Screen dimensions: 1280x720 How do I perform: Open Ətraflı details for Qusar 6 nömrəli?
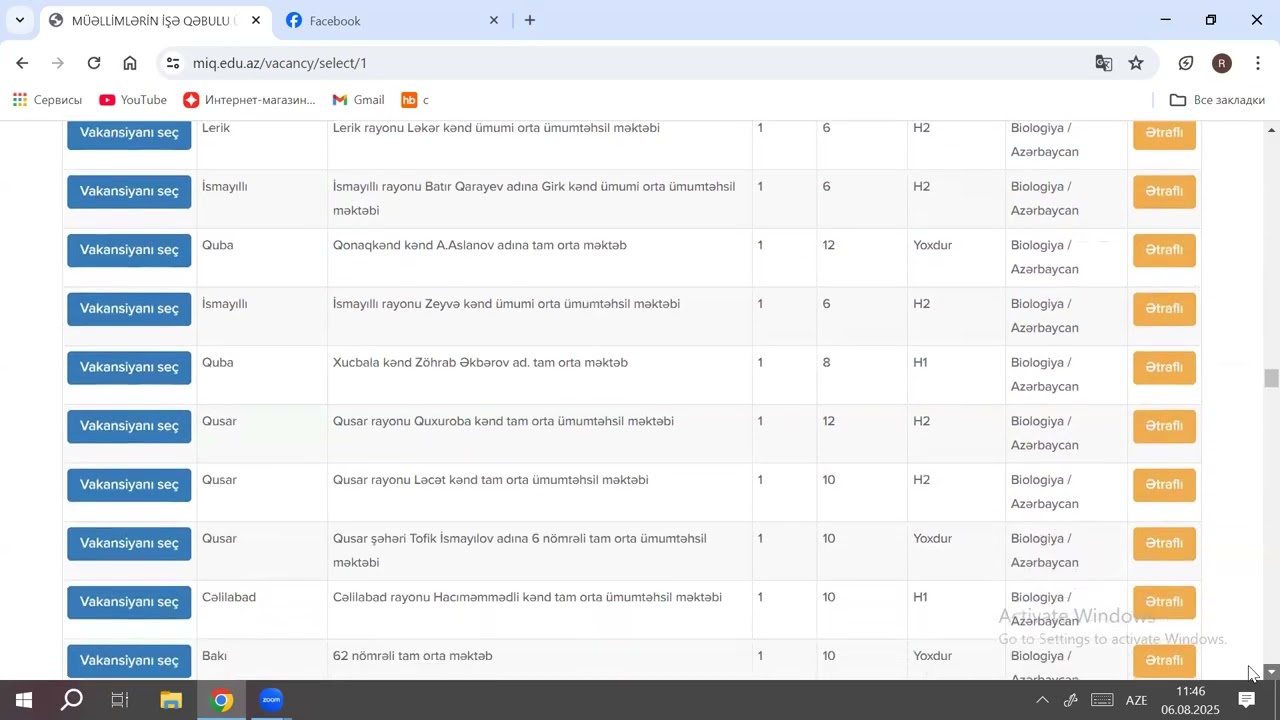point(1164,543)
